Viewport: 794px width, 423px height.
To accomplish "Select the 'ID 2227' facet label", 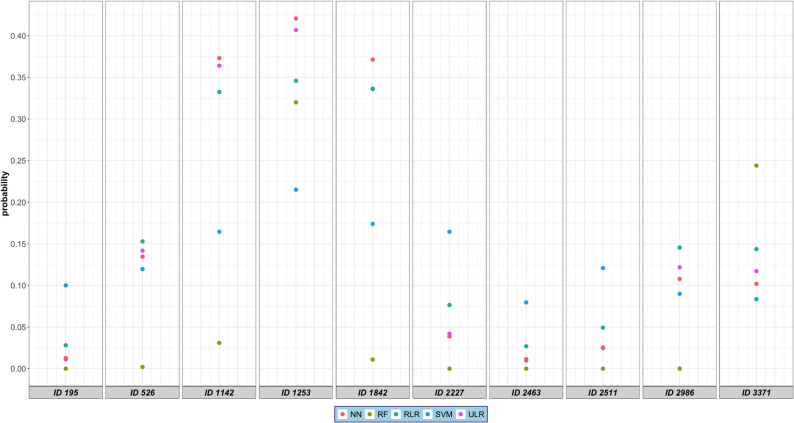I will [x=449, y=393].
